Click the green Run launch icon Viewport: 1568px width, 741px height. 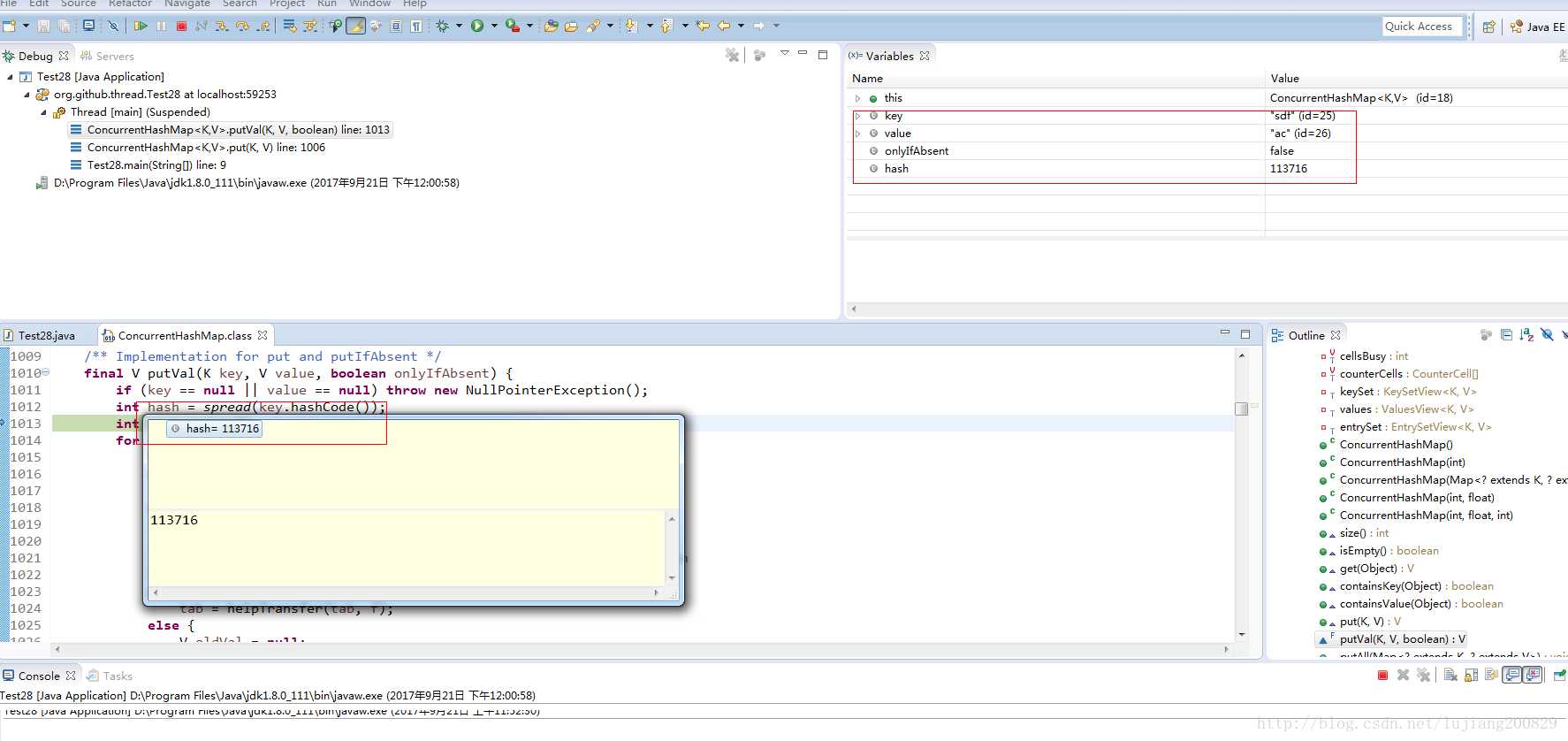click(x=477, y=26)
